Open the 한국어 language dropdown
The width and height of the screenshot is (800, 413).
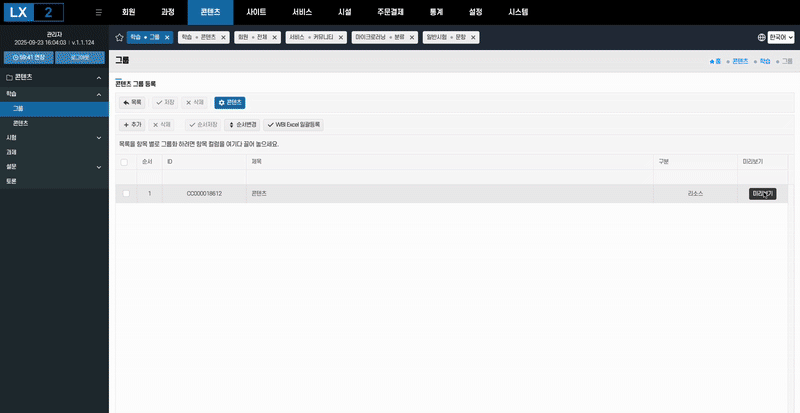coord(777,37)
